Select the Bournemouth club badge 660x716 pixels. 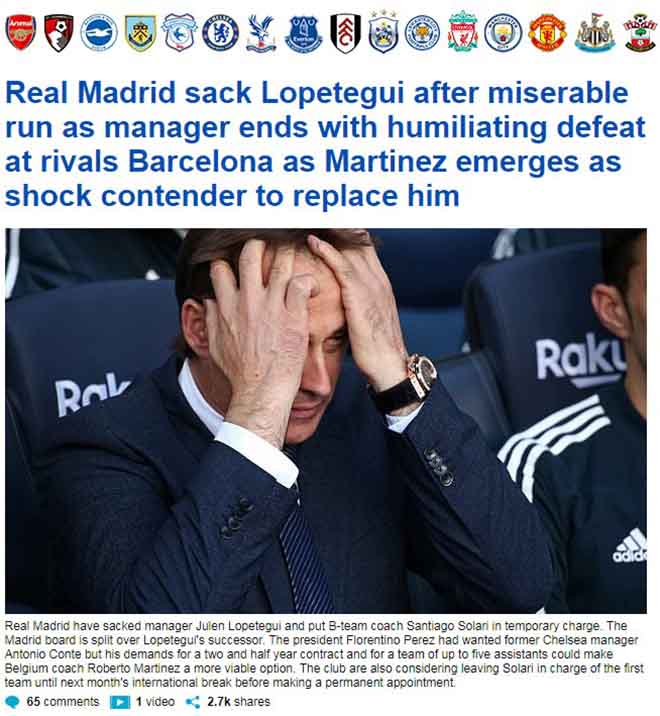[x=59, y=33]
